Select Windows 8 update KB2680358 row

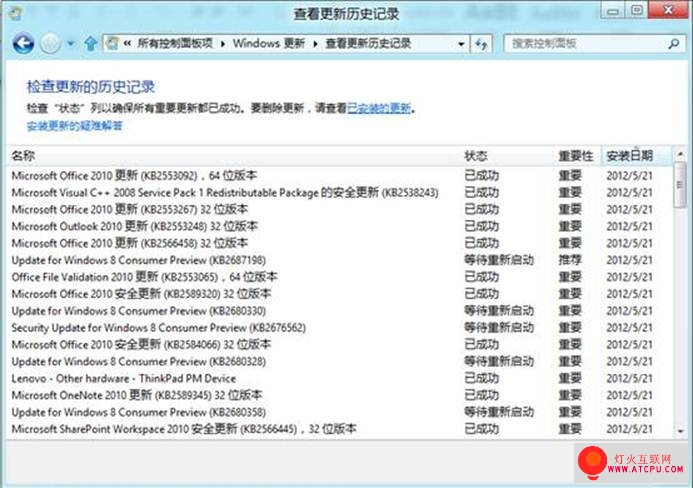340,412
